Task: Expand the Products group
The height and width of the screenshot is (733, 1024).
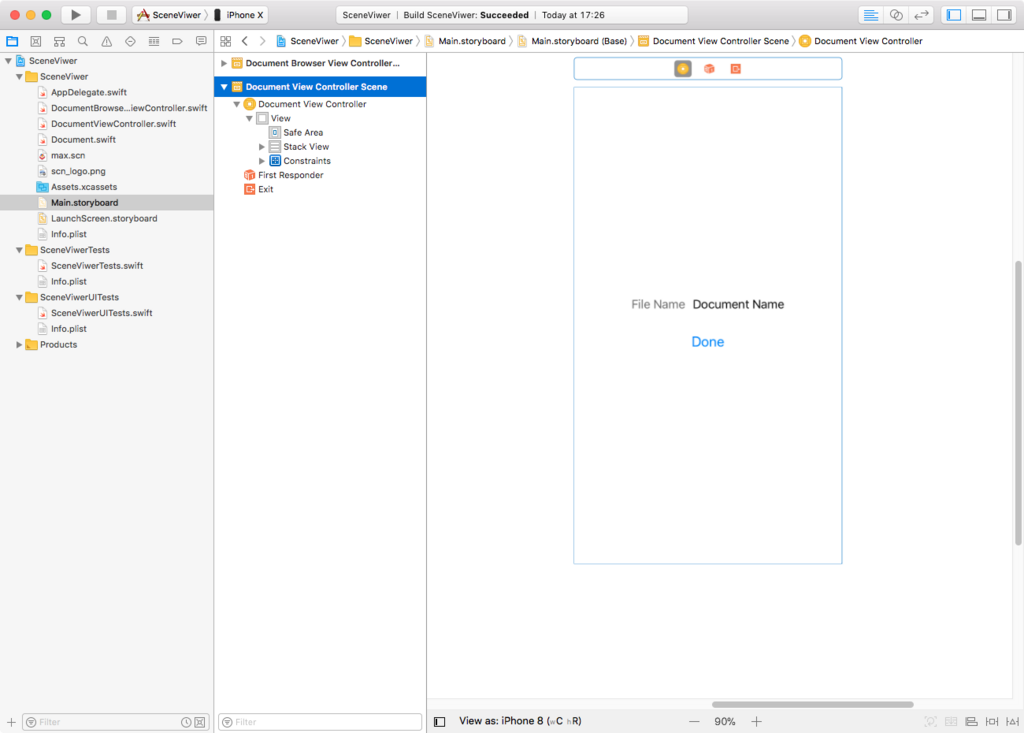Action: pyautogui.click(x=20, y=344)
